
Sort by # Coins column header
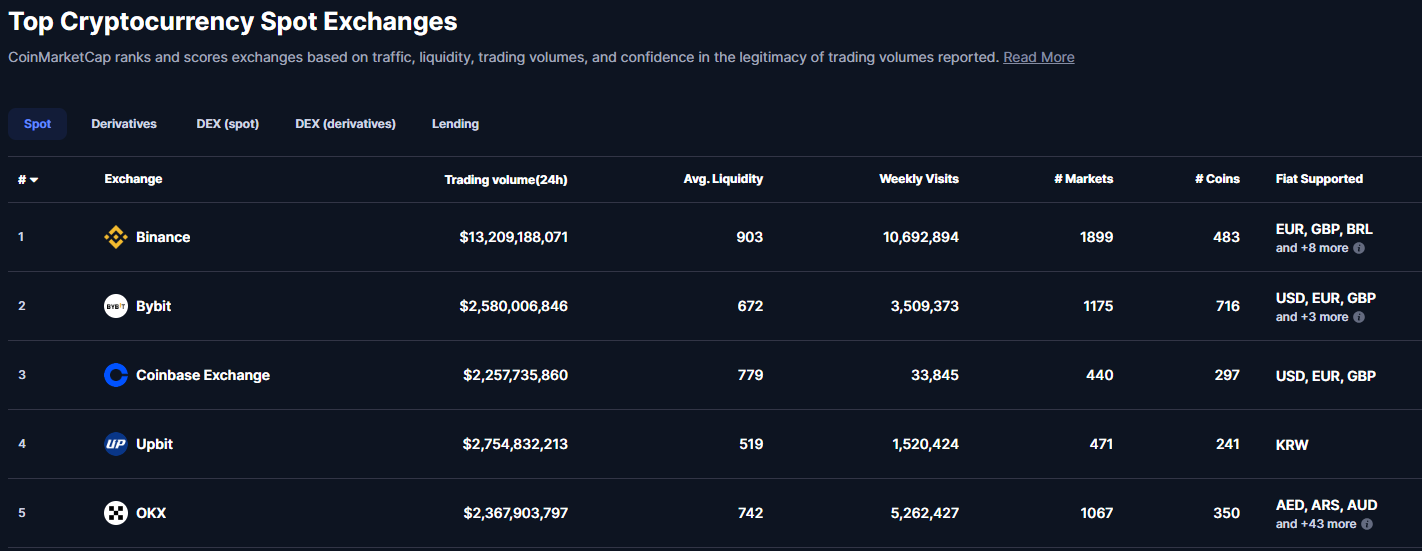pos(1217,179)
